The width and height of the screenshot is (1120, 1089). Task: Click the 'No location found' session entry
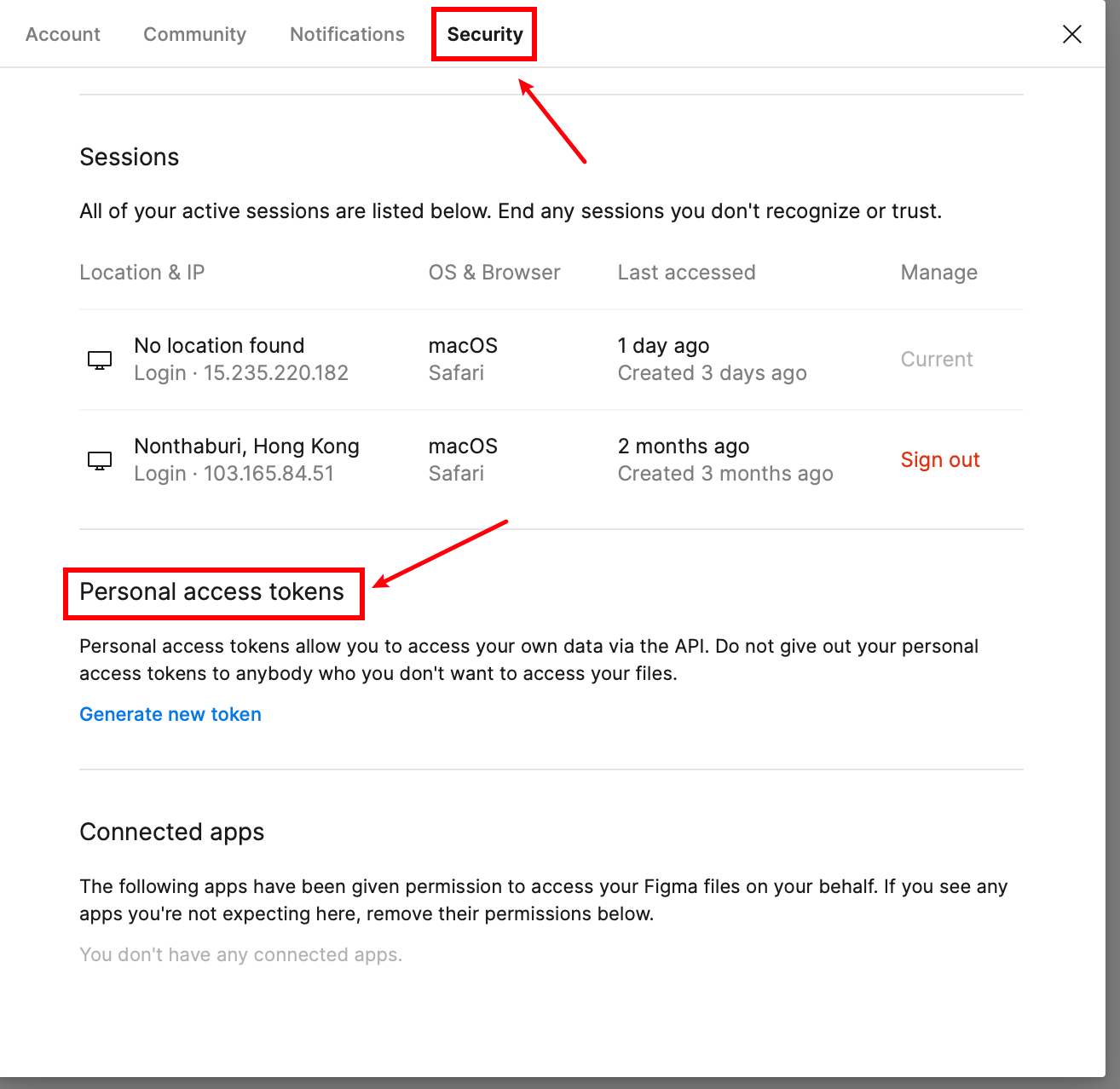coord(218,346)
